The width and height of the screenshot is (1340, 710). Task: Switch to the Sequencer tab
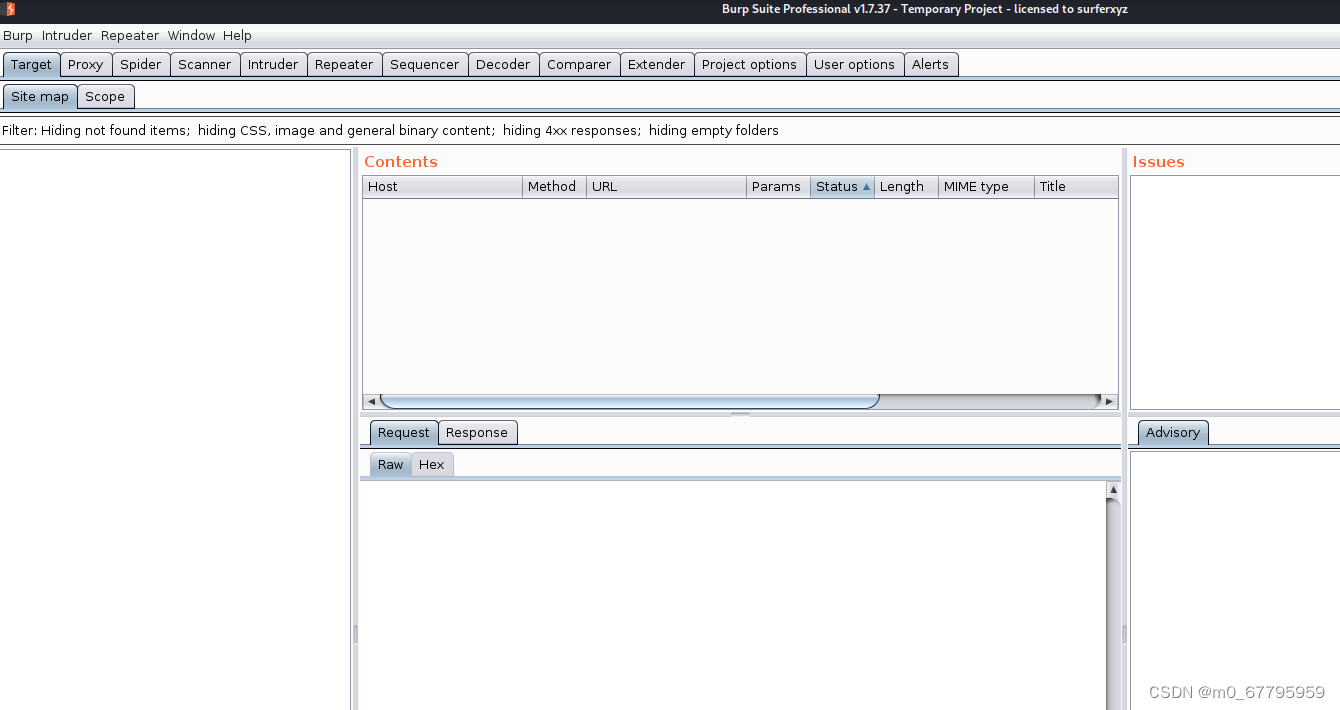point(425,64)
